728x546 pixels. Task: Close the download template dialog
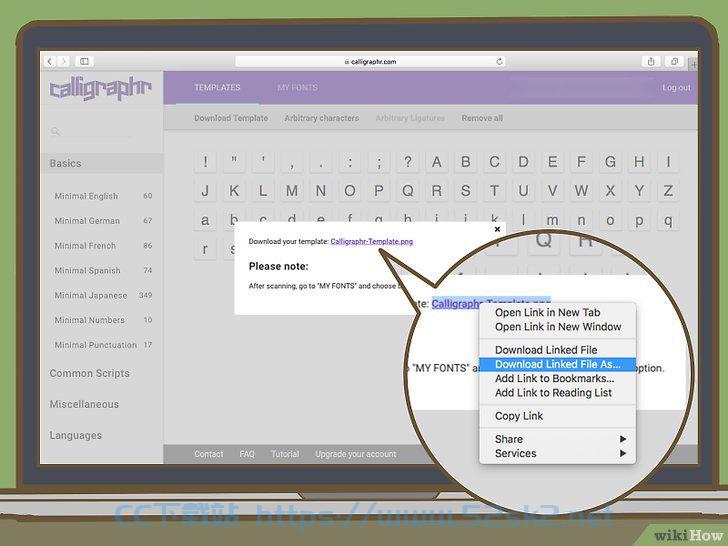click(x=497, y=229)
